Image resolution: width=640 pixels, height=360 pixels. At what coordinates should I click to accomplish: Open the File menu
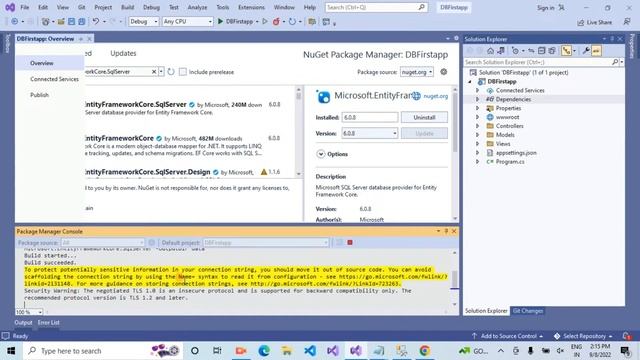(24, 7)
